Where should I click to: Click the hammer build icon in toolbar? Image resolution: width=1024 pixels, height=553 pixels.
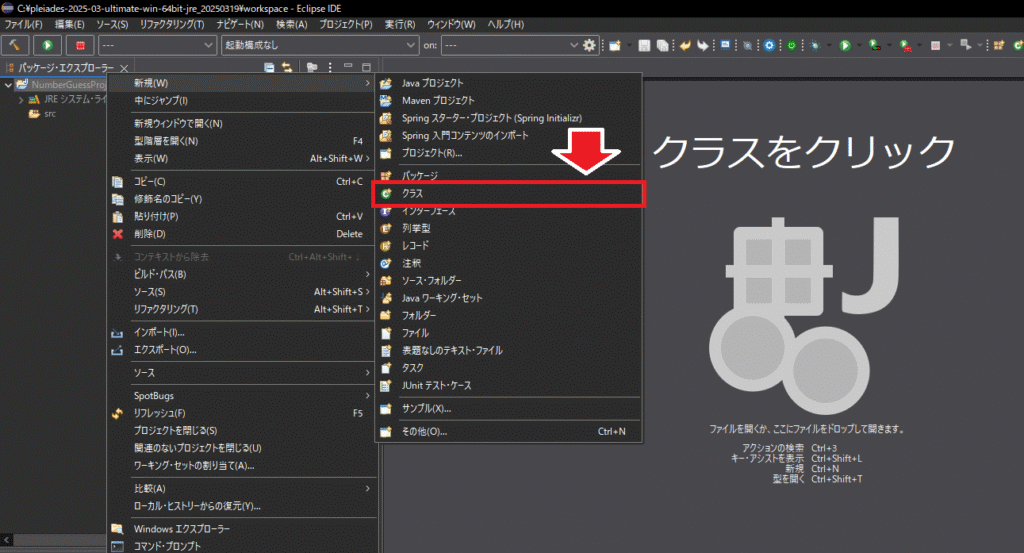(15, 45)
